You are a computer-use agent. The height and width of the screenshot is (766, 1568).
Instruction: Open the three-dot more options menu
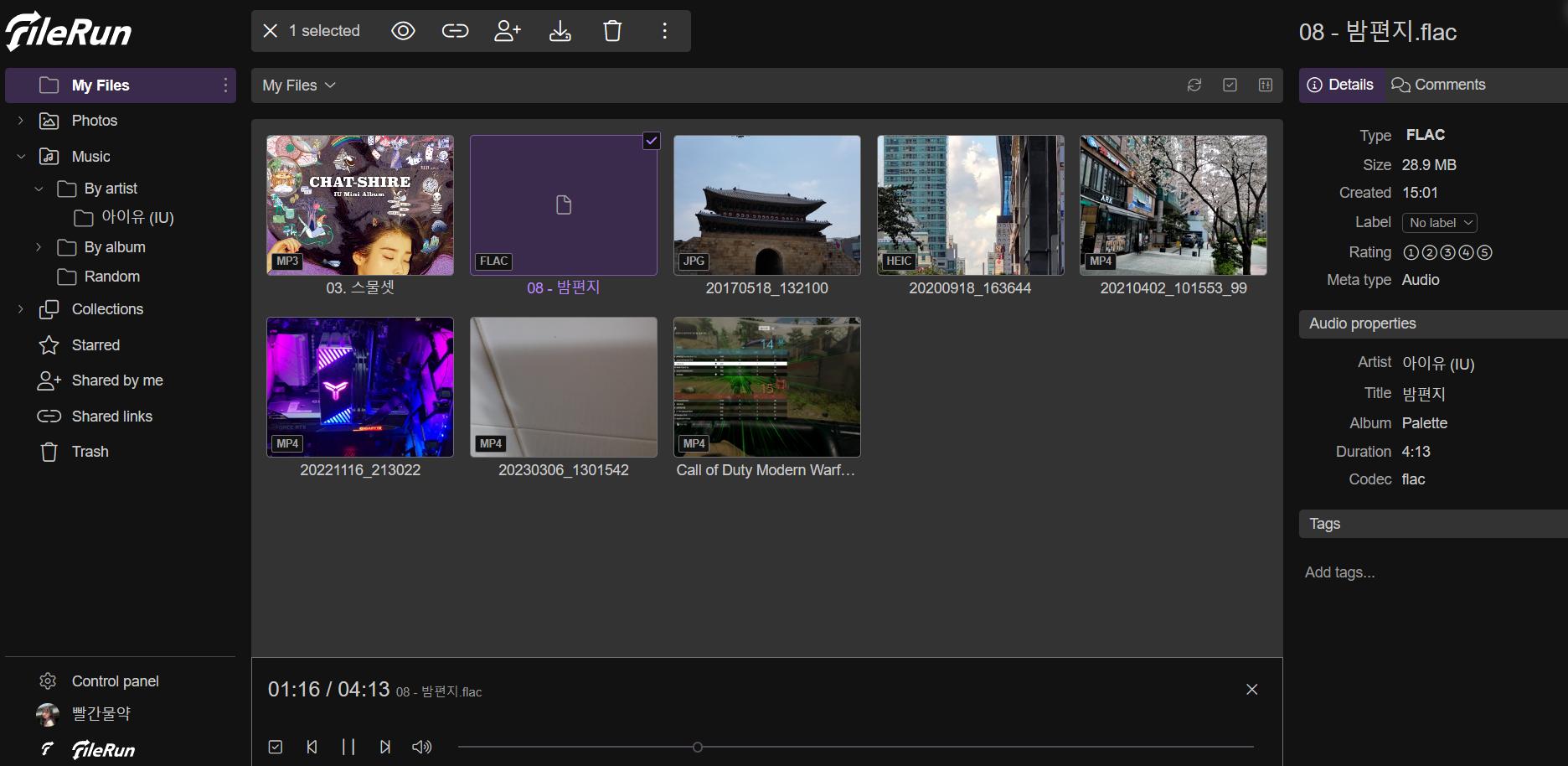tap(664, 31)
